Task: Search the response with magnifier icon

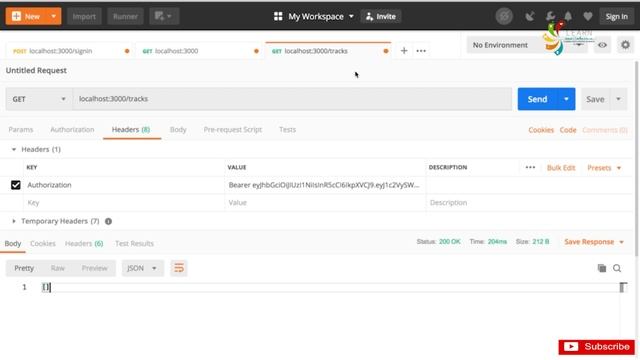Action: coord(617,268)
